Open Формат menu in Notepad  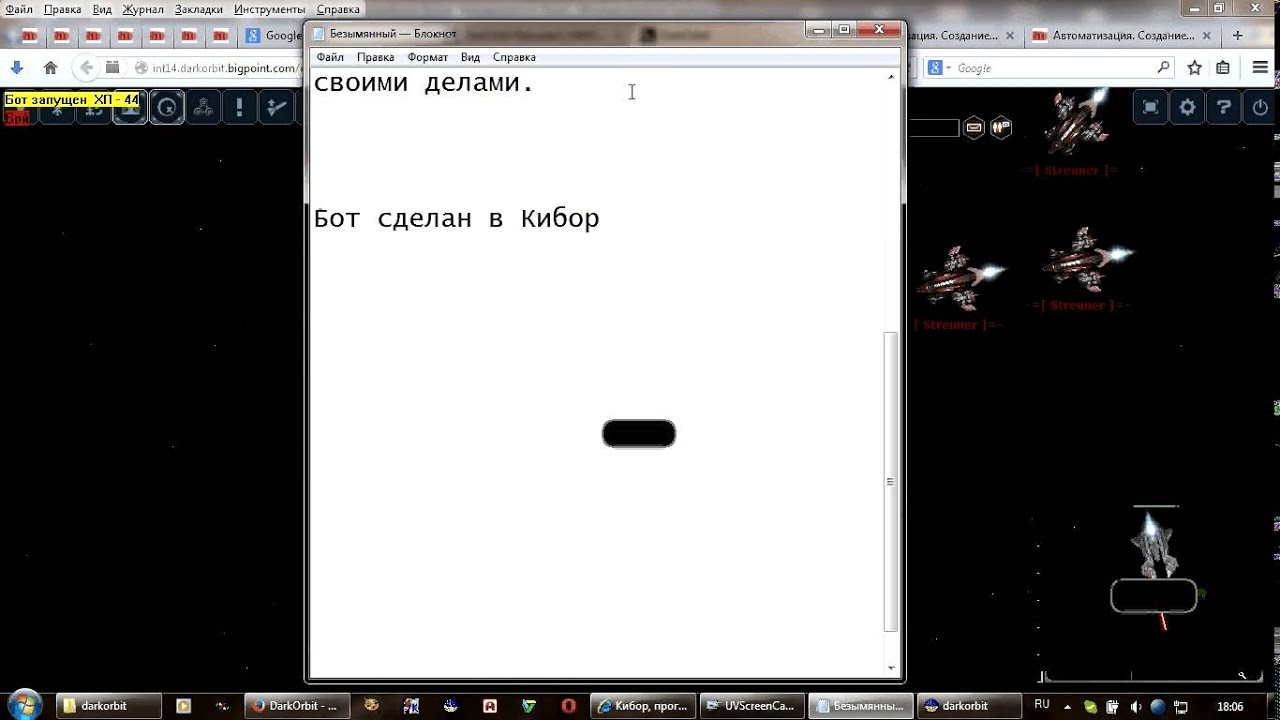coord(427,57)
